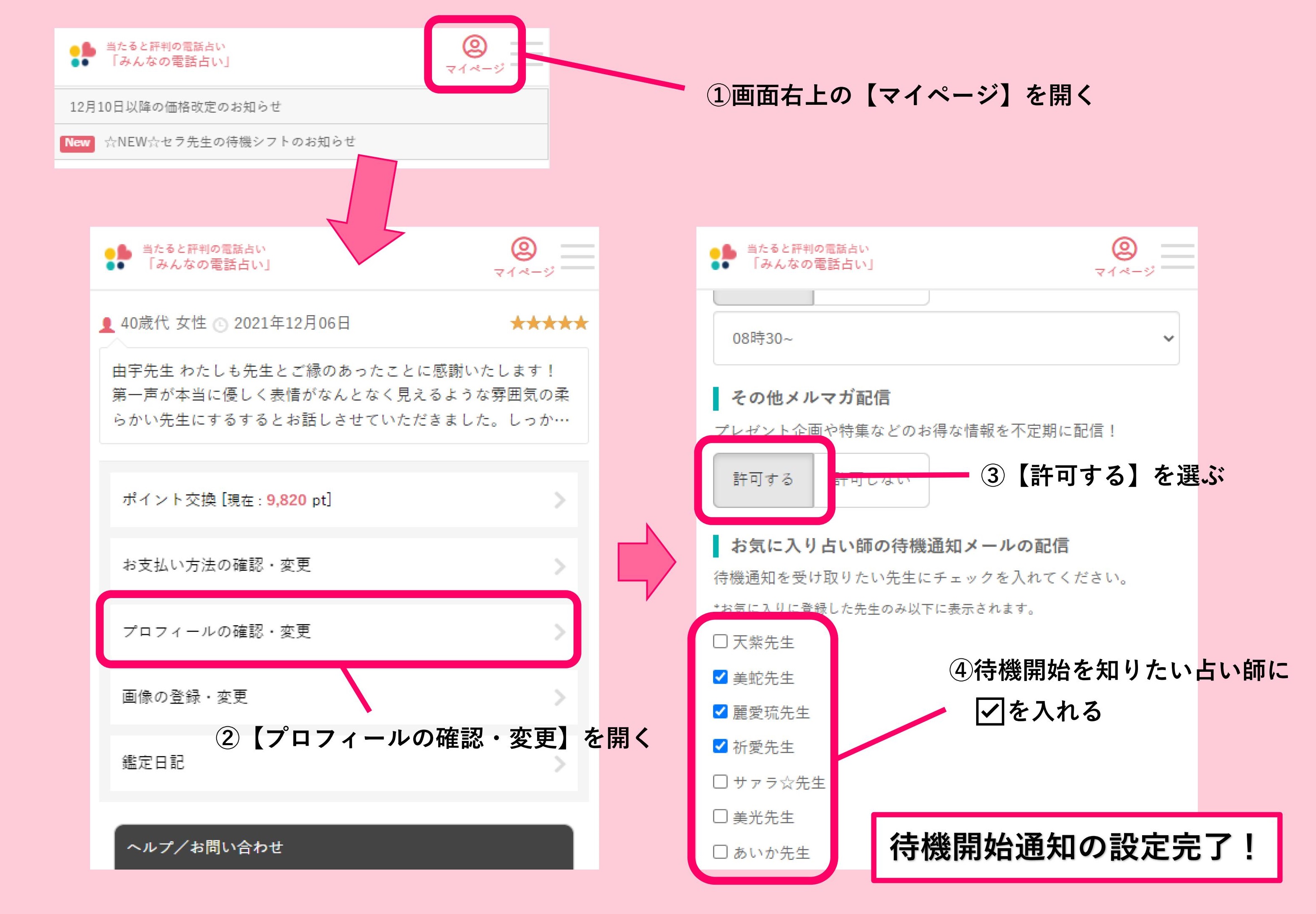
Task: Click the five-star review rating
Action: (549, 324)
